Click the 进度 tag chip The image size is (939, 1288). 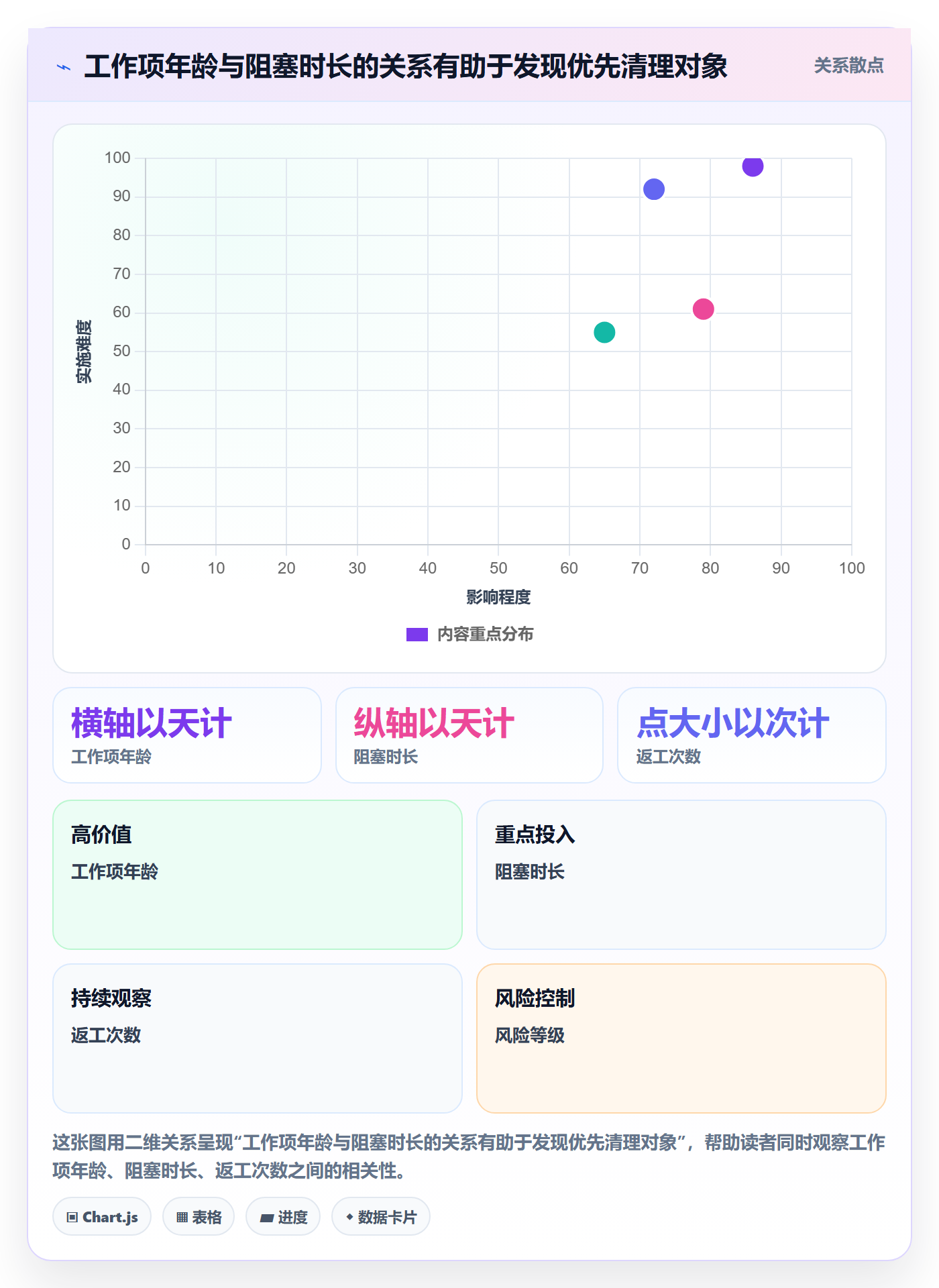coord(283,1217)
